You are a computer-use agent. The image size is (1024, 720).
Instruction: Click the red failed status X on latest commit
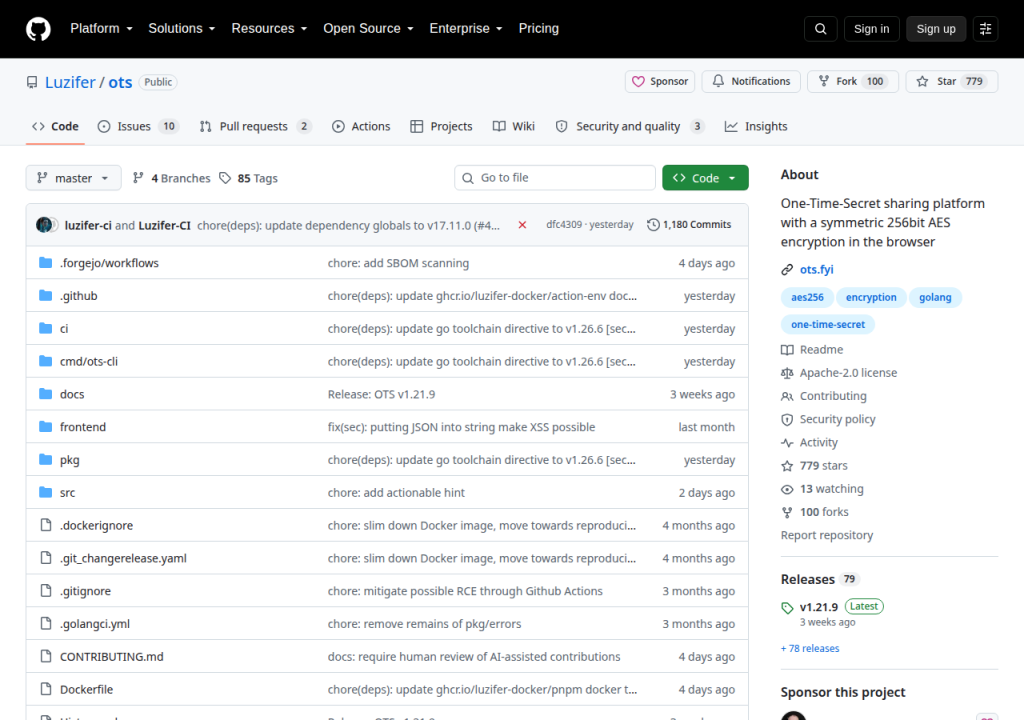pyautogui.click(x=522, y=225)
